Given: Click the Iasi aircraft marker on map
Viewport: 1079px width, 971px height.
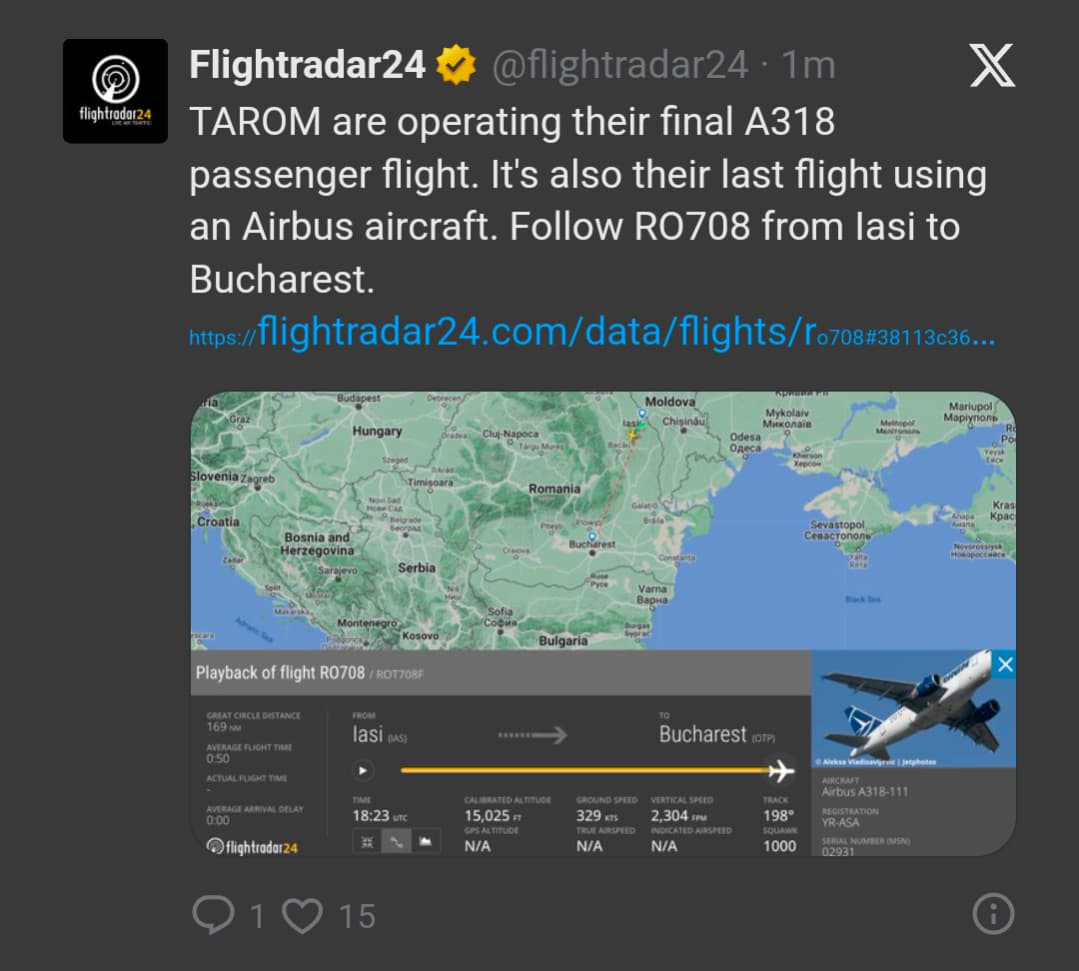Looking at the screenshot, I should point(632,433).
